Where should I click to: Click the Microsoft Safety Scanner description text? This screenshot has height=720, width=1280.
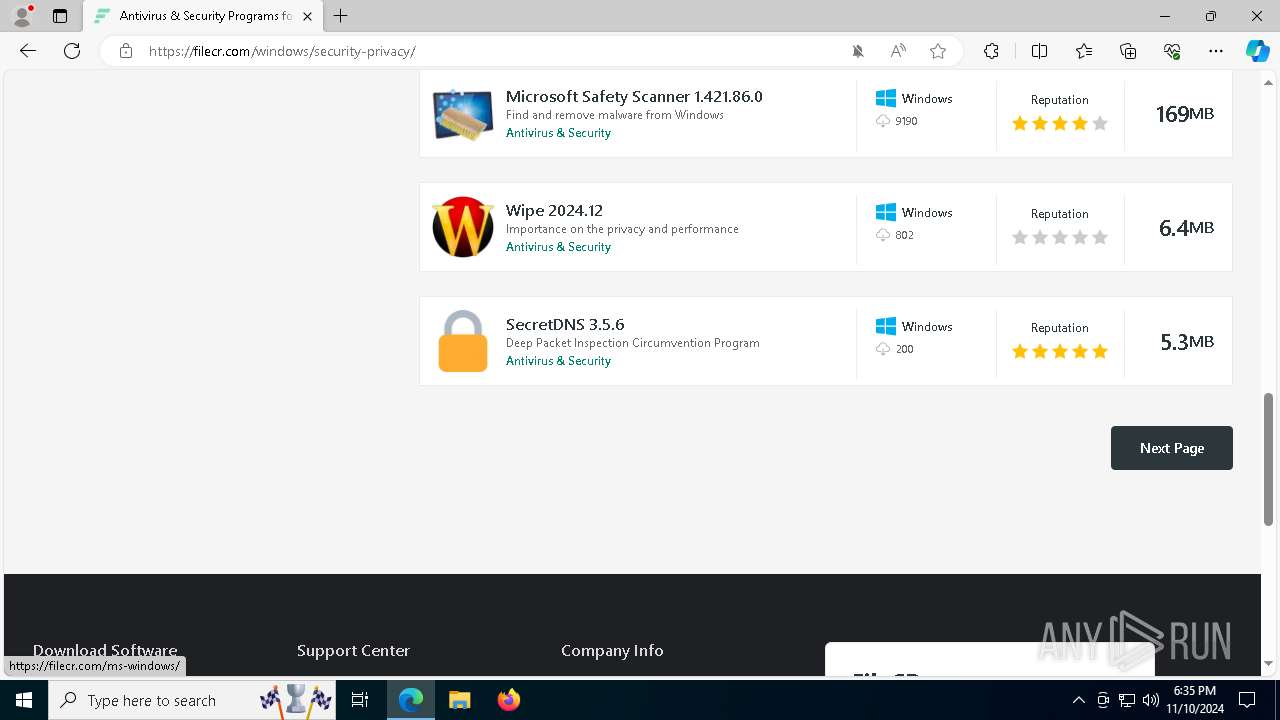pyautogui.click(x=615, y=115)
